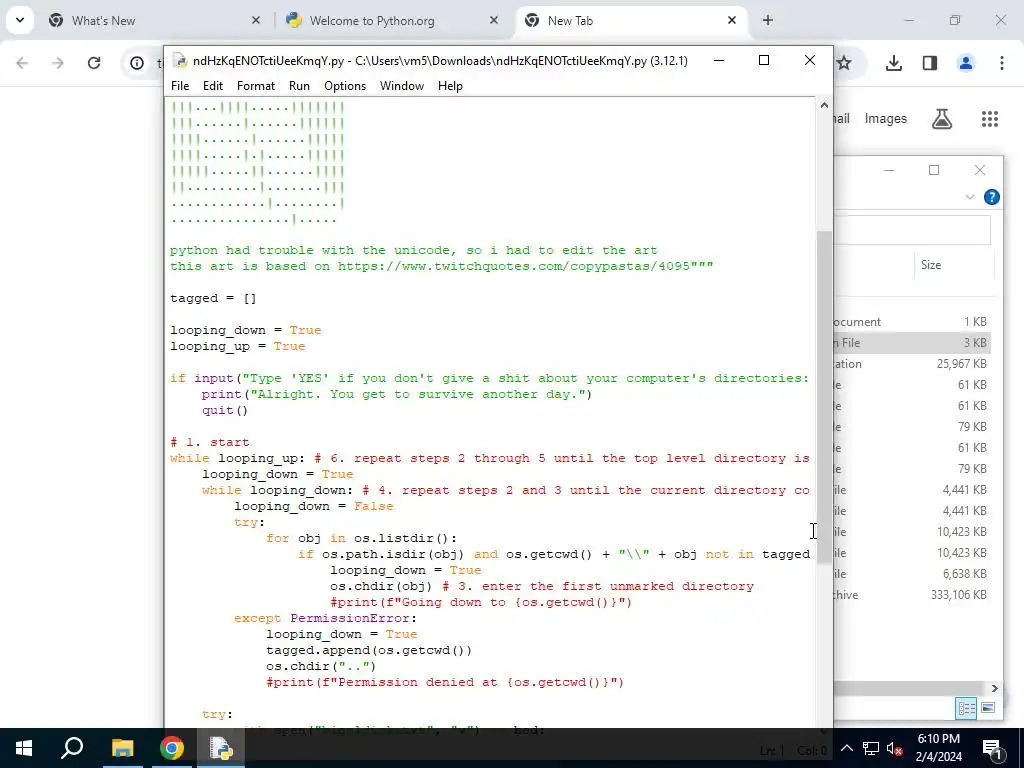
Task: Open Chrome three-dot menu
Action: click(1002, 63)
